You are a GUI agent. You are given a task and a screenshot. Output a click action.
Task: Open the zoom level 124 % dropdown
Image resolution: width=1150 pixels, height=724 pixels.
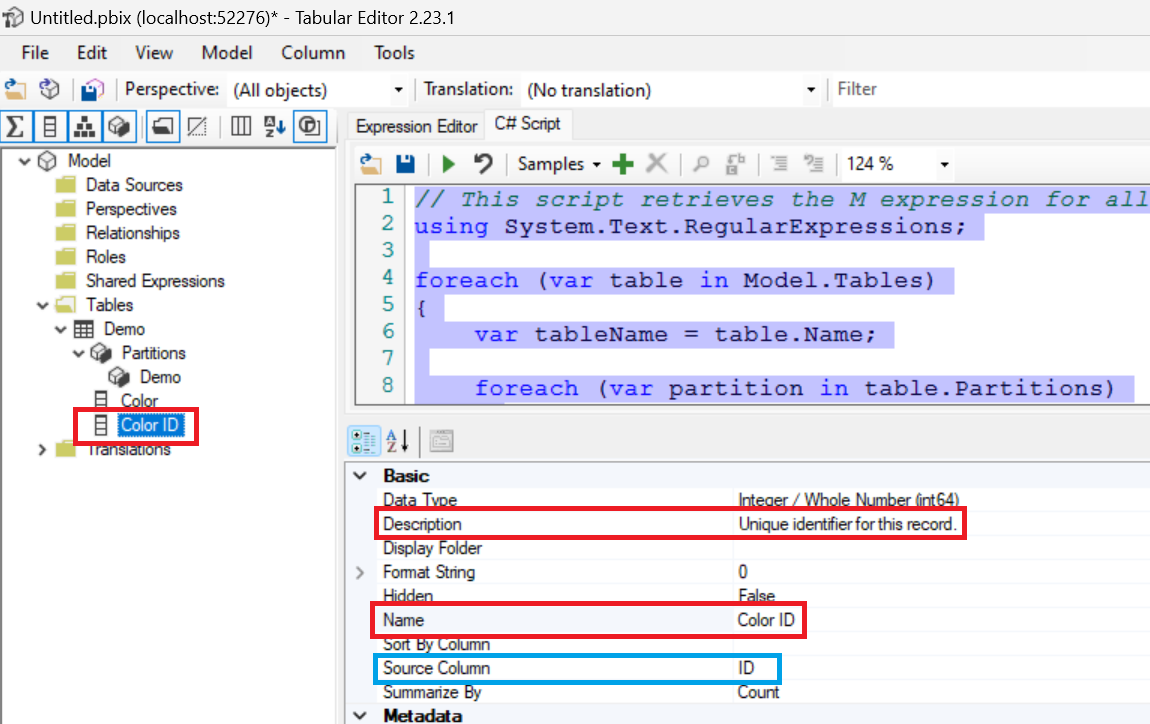pyautogui.click(x=944, y=164)
